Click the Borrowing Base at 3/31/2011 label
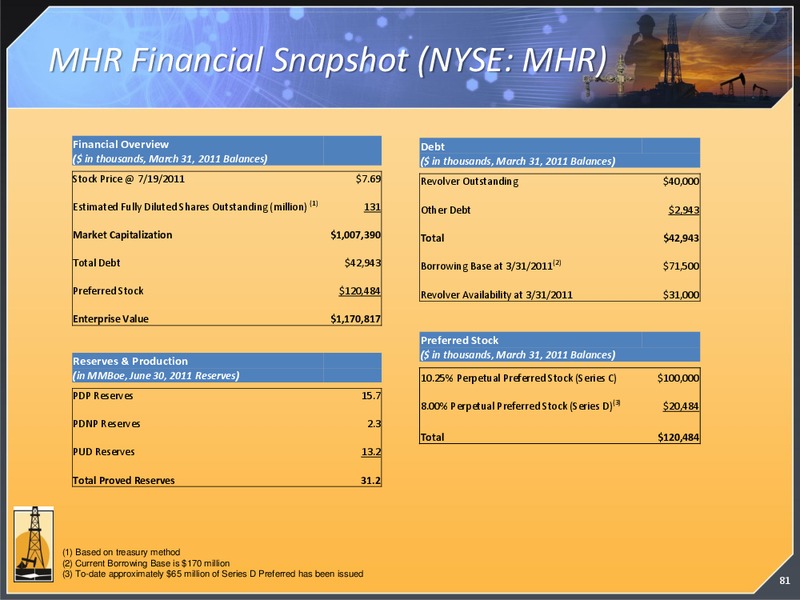800x600 pixels. pos(491,266)
